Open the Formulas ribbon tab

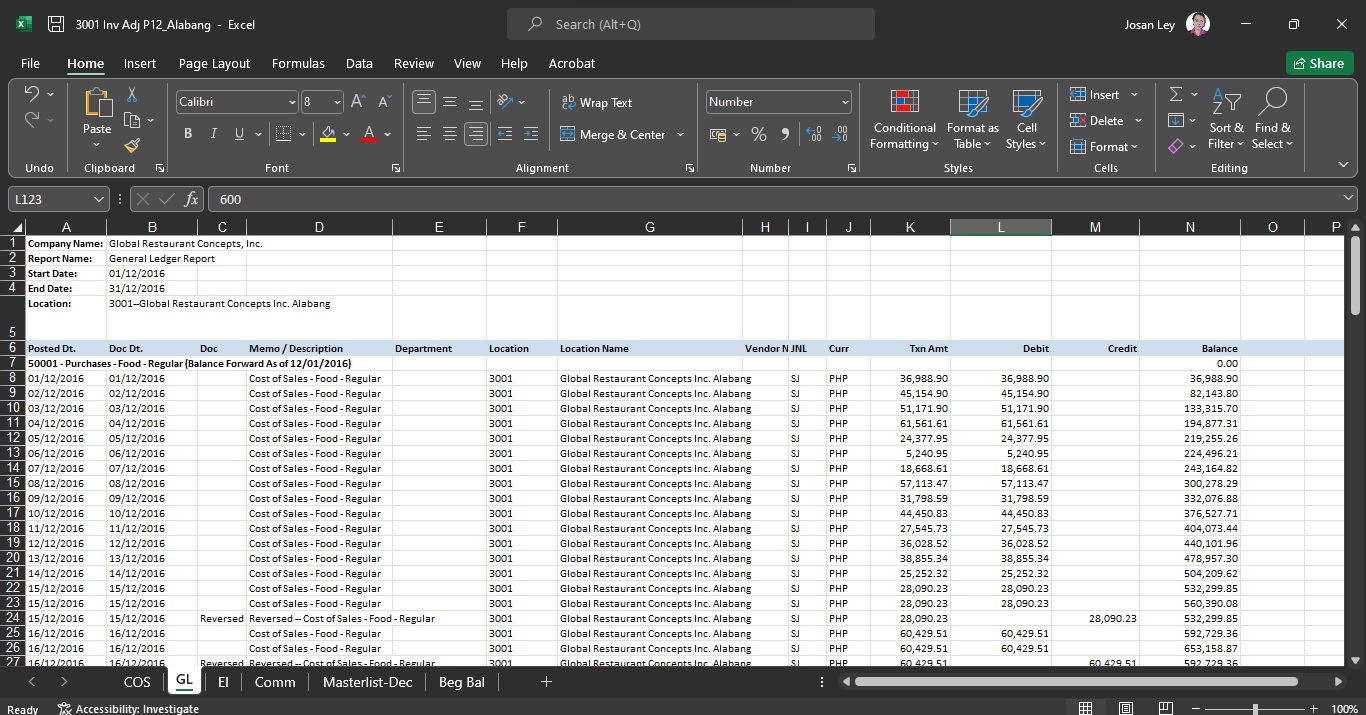298,63
